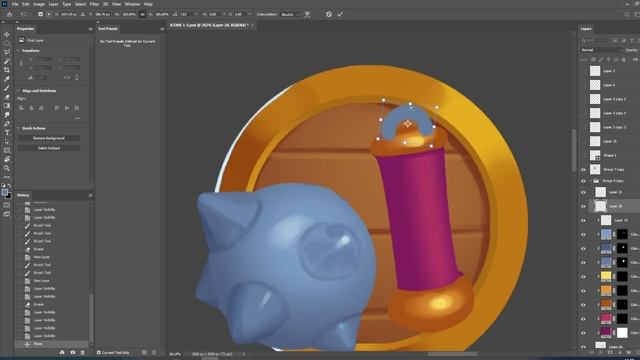Delete current state trash icon in History
640x360 pixels.
[82, 352]
